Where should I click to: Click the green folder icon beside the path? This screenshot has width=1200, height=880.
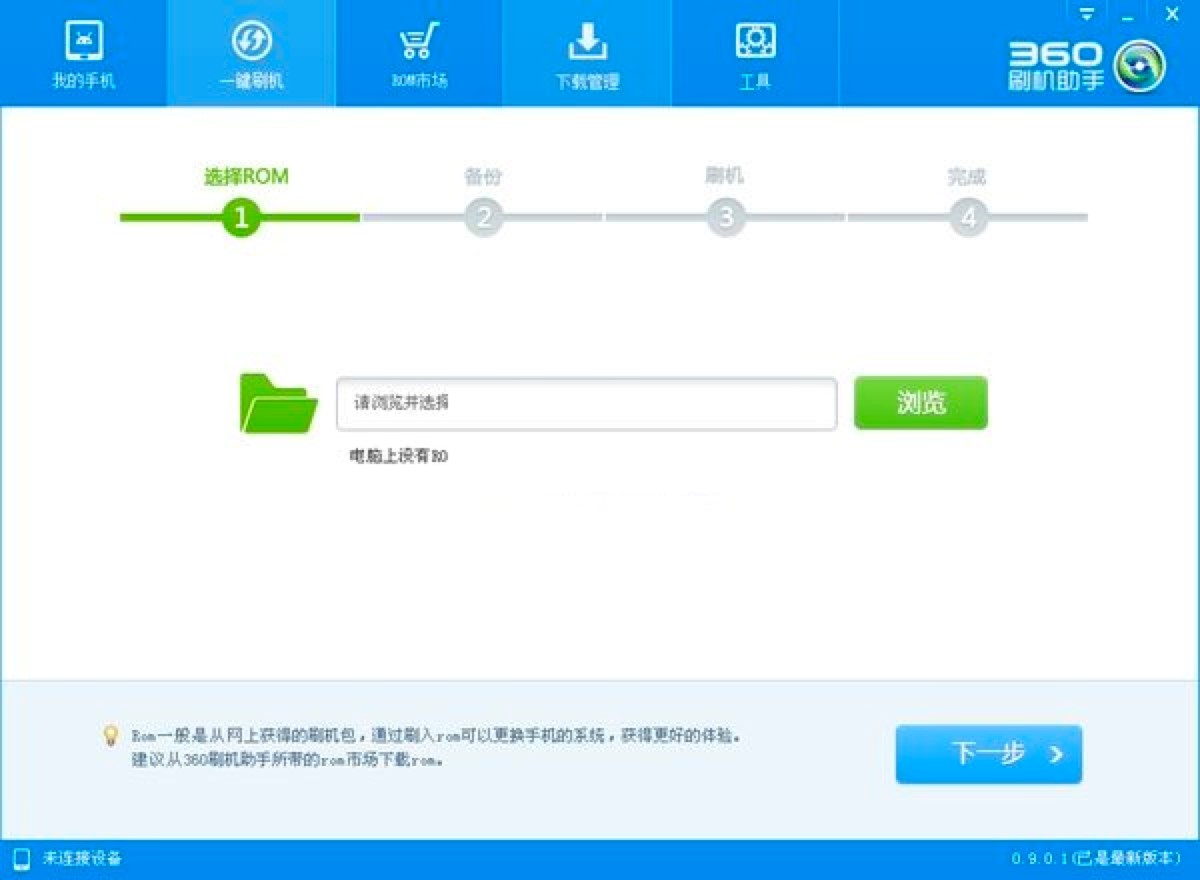point(277,402)
